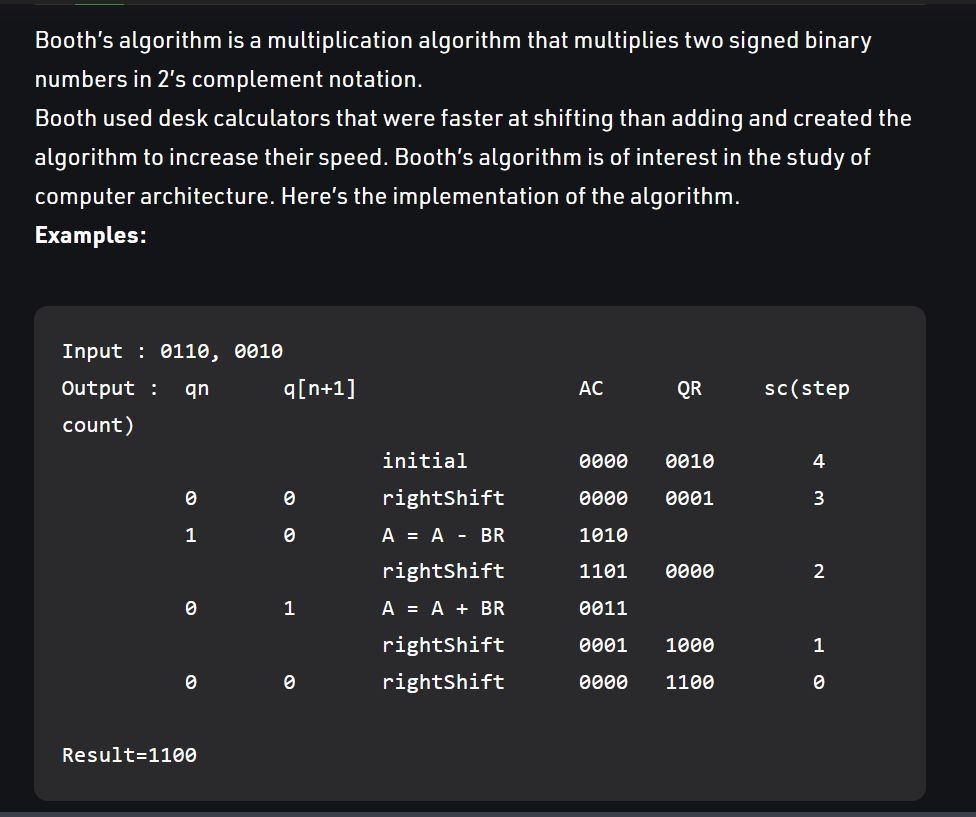This screenshot has width=976, height=817.
Task: Click the 'Result=1100' line in code block
Action: [129, 755]
